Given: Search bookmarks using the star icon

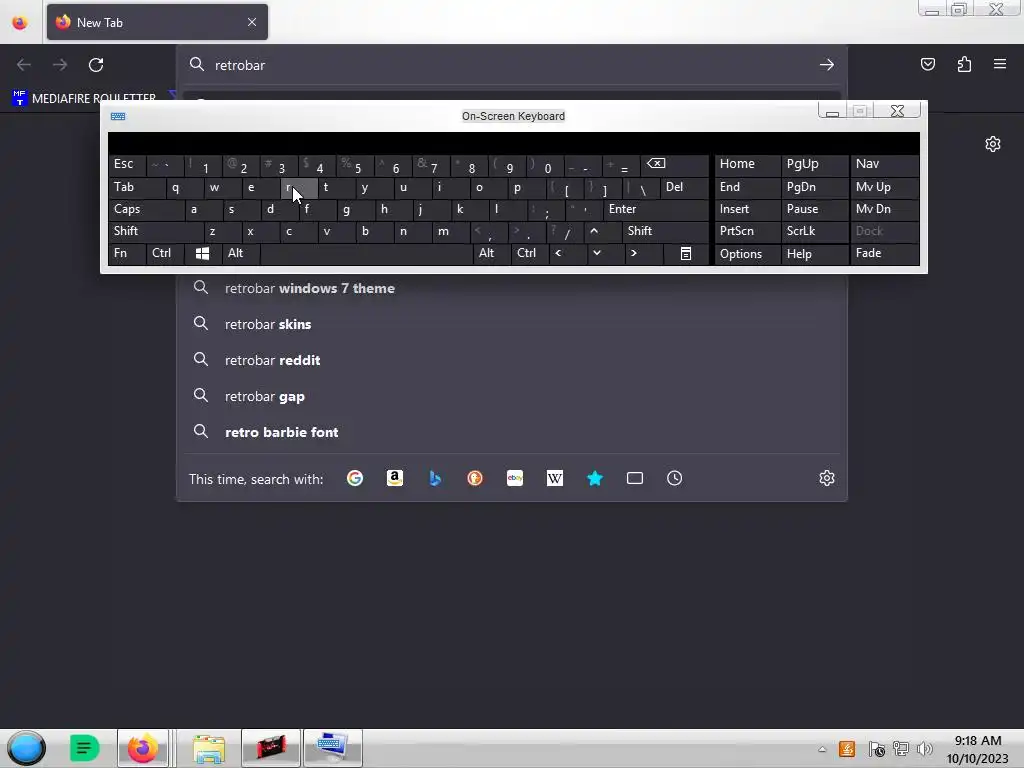Looking at the screenshot, I should [x=595, y=478].
